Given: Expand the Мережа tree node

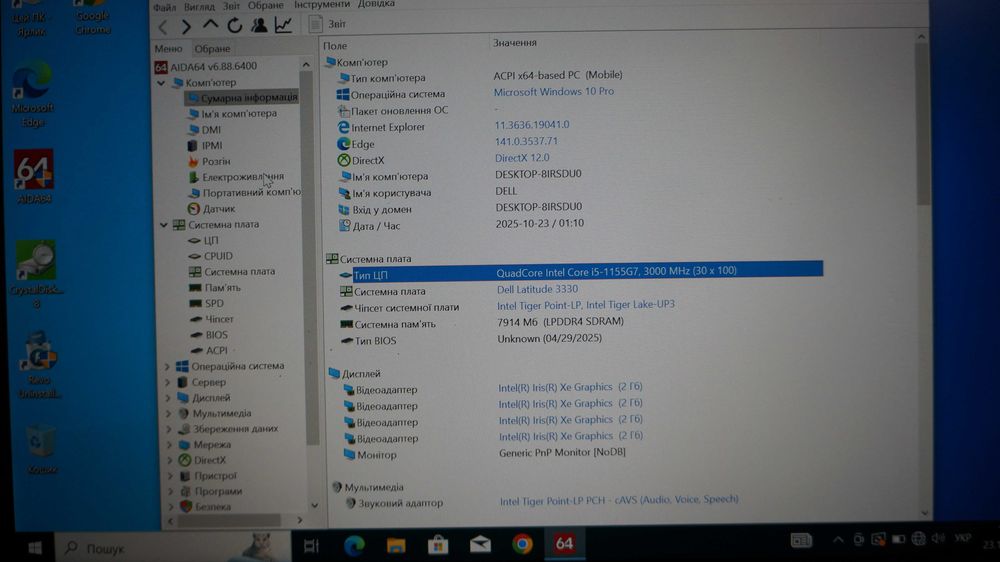Looking at the screenshot, I should click(x=170, y=445).
